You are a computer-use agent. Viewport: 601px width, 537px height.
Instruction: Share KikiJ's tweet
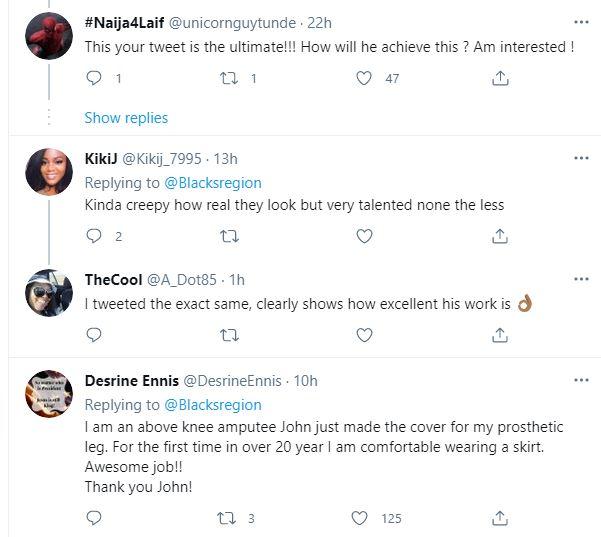click(x=500, y=236)
